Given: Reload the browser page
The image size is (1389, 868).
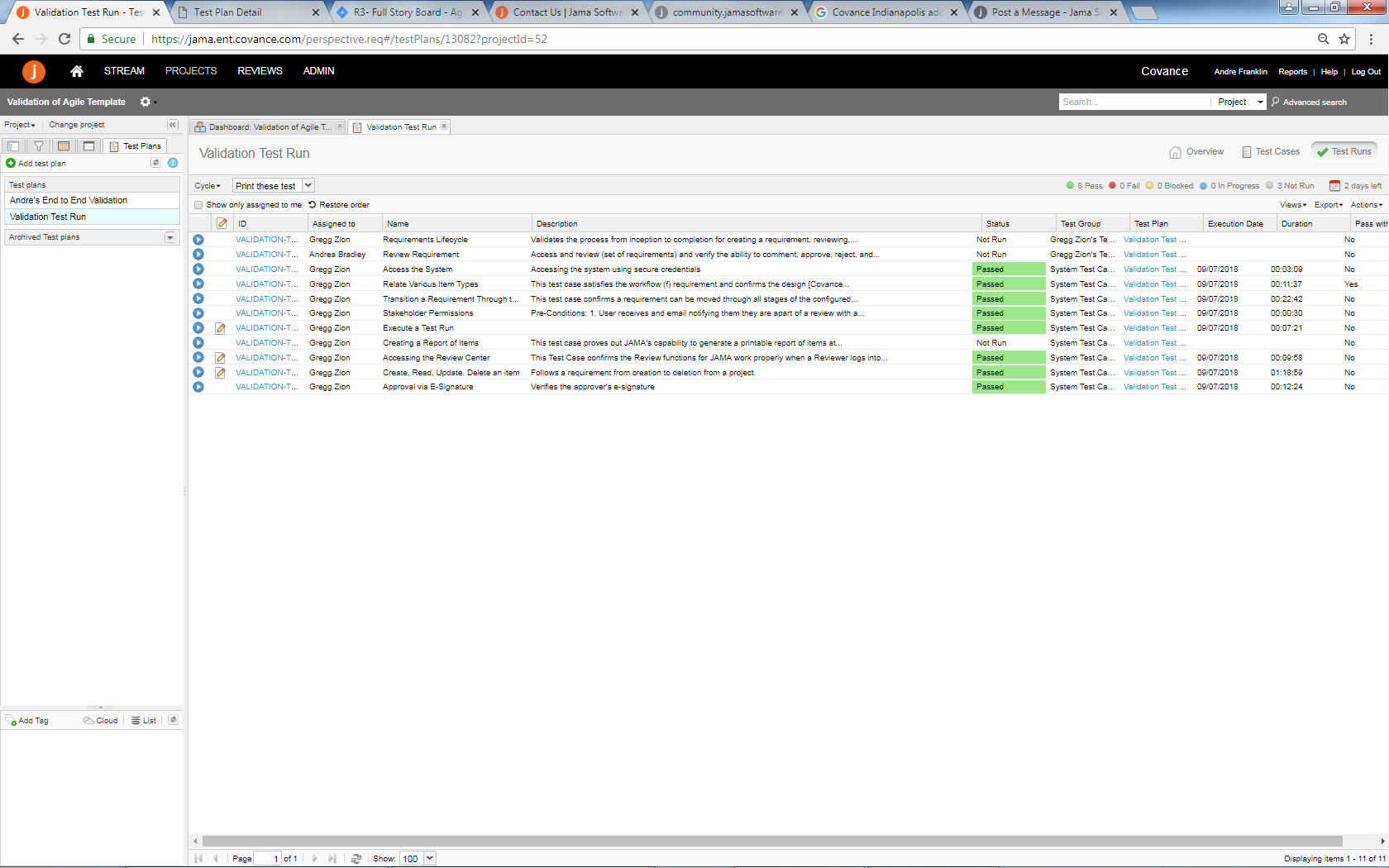Looking at the screenshot, I should click(x=64, y=39).
